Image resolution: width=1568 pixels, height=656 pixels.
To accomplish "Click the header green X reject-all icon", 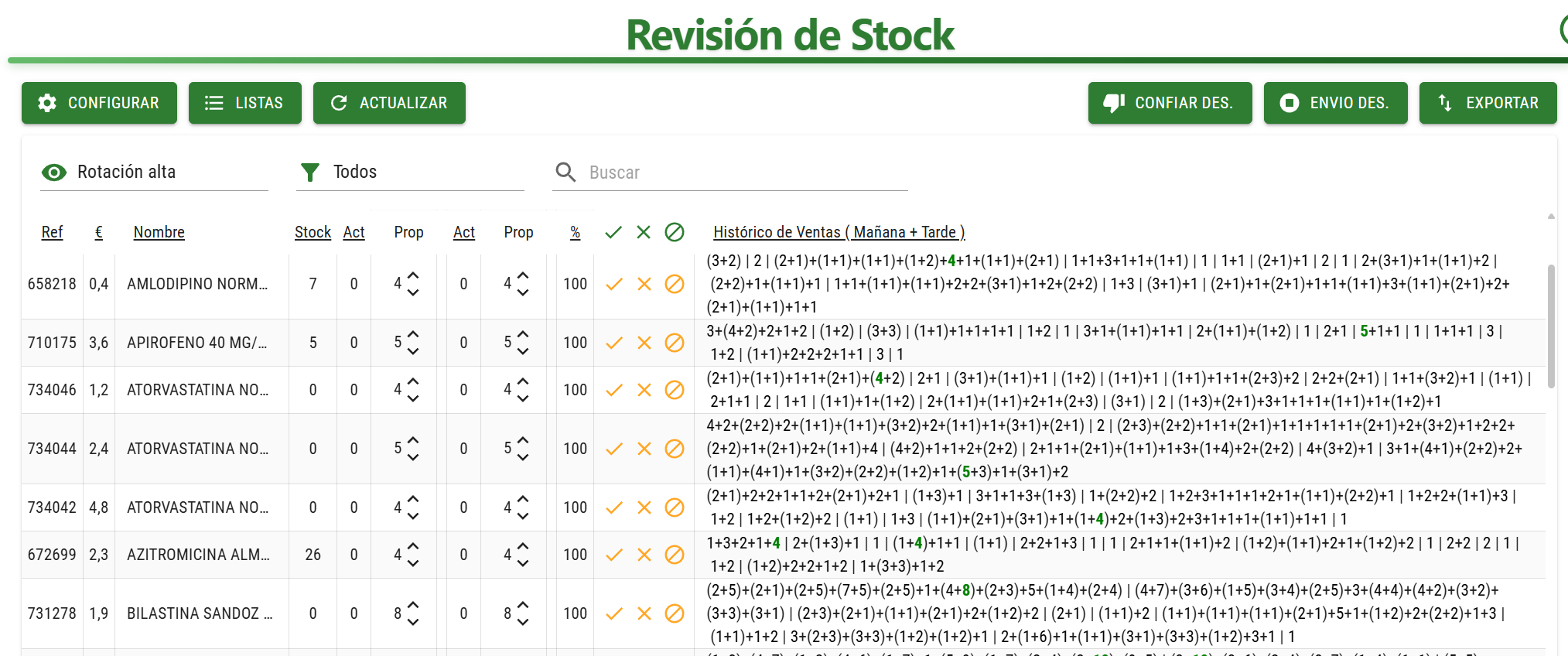I will click(644, 232).
